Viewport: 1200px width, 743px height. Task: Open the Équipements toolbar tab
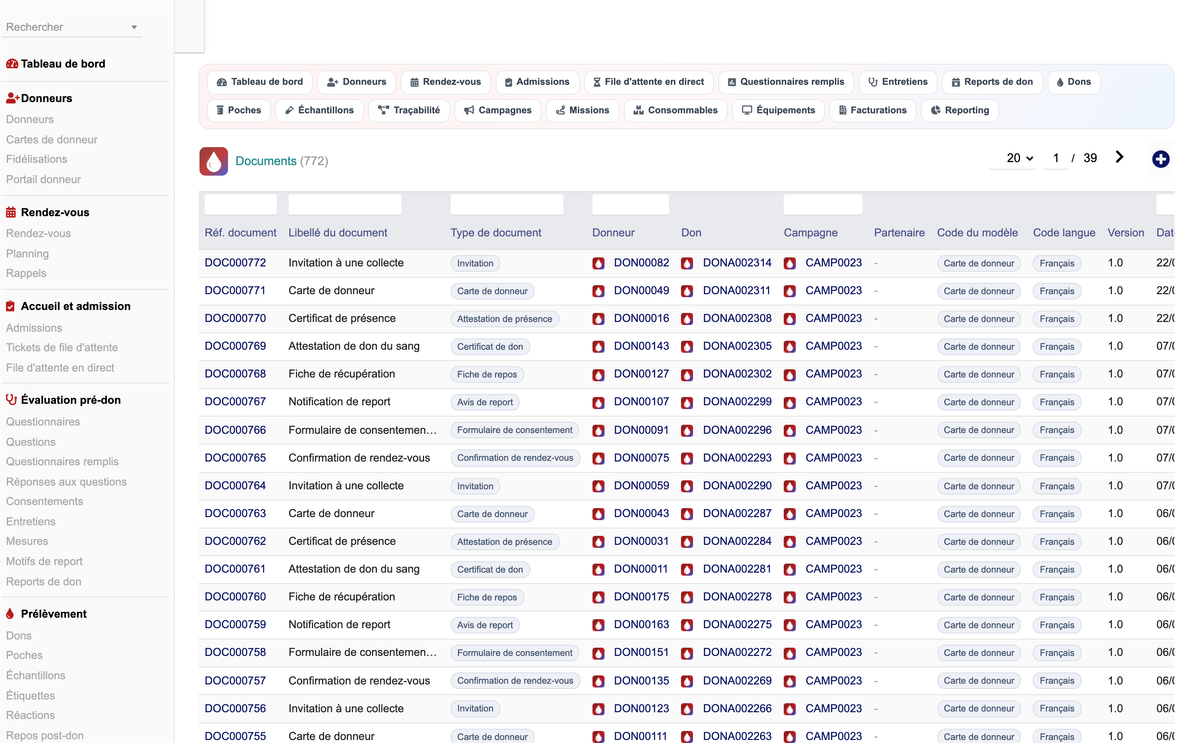(781, 110)
